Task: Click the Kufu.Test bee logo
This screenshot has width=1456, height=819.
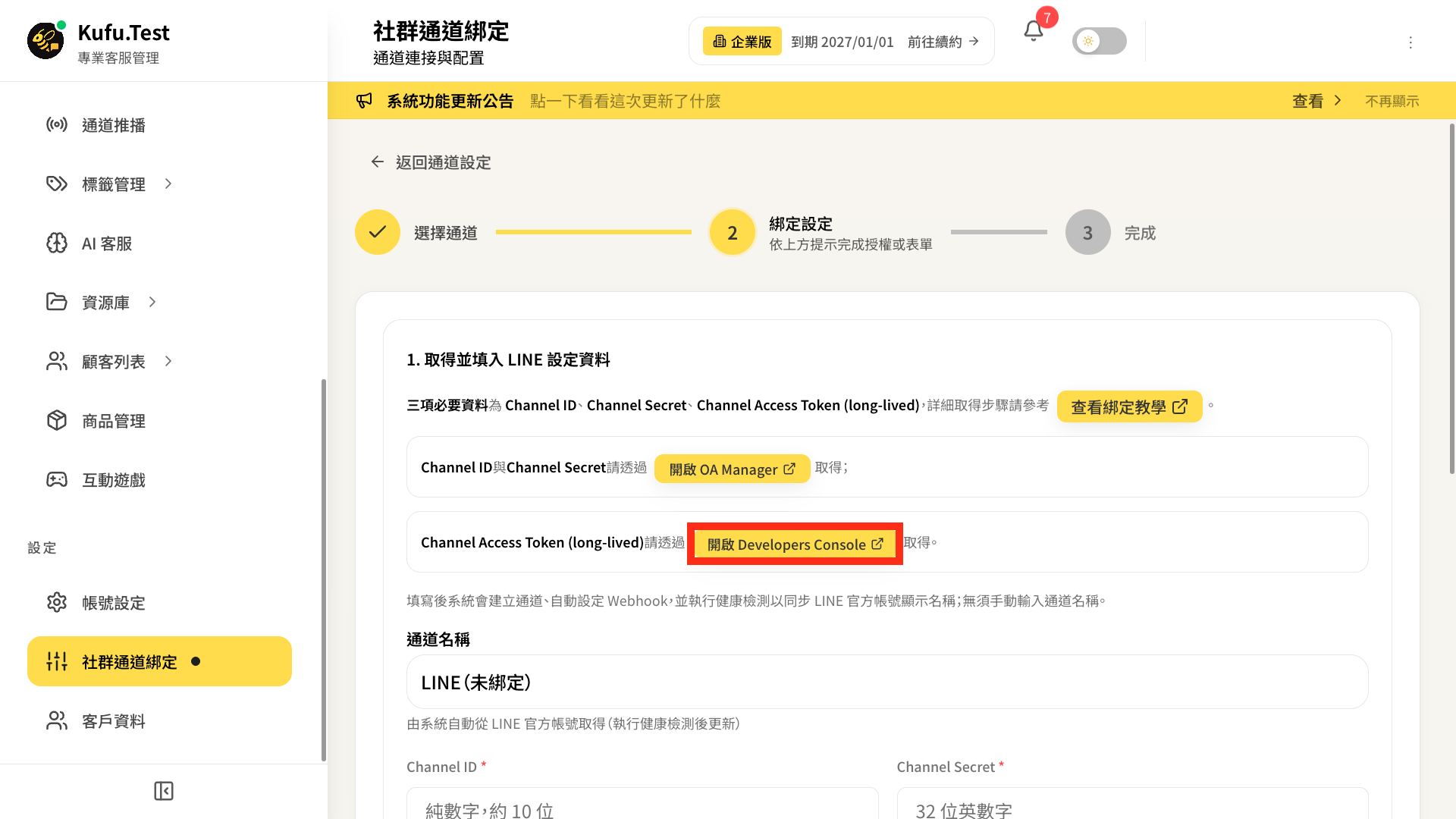Action: coord(45,41)
